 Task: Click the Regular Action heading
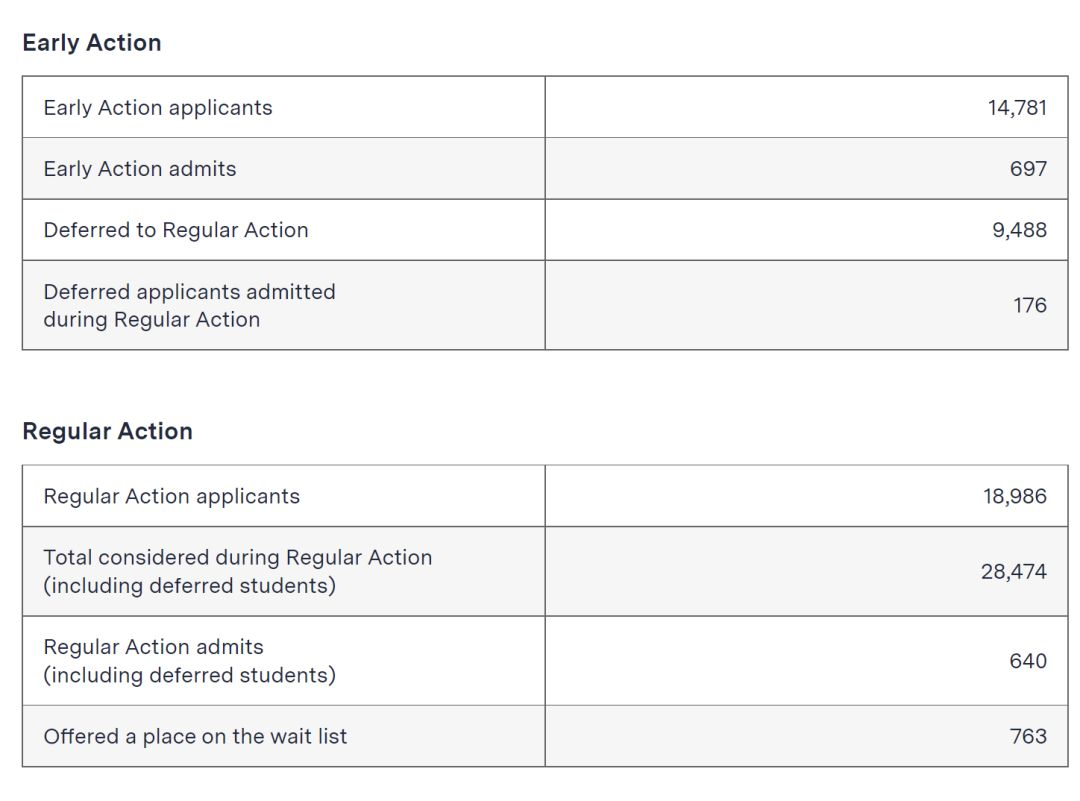(x=107, y=431)
